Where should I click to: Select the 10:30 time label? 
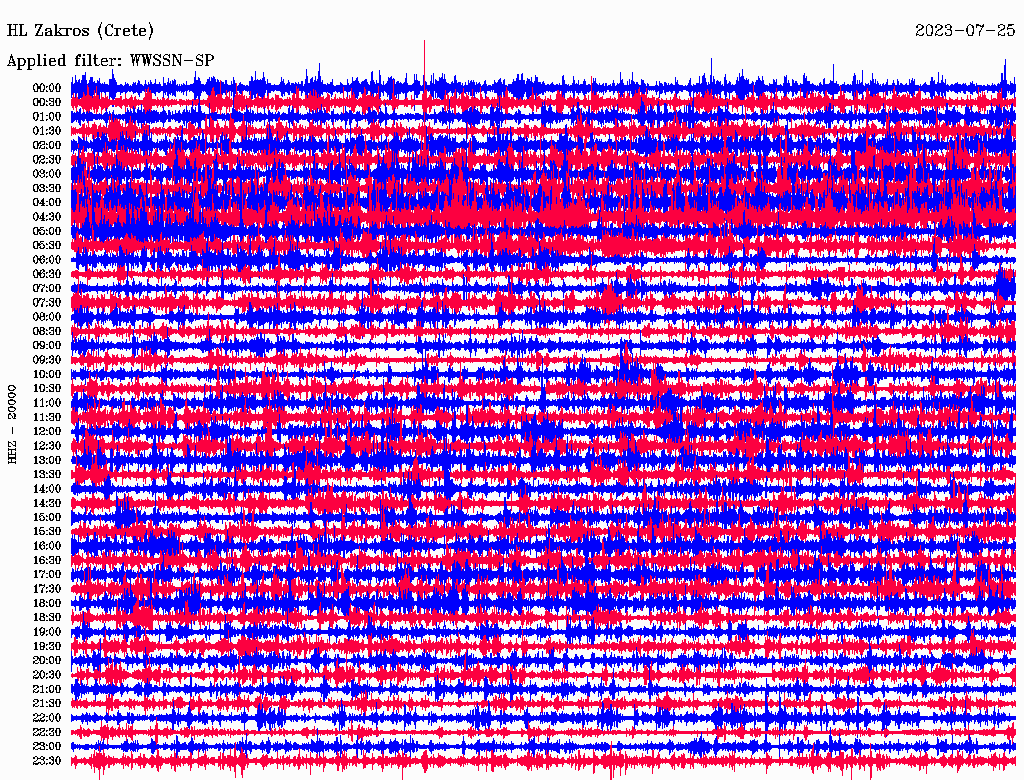pos(47,389)
